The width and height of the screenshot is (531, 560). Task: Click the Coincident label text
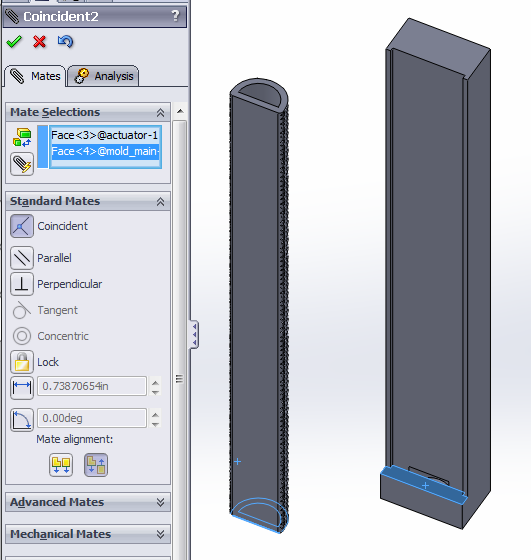point(62,226)
